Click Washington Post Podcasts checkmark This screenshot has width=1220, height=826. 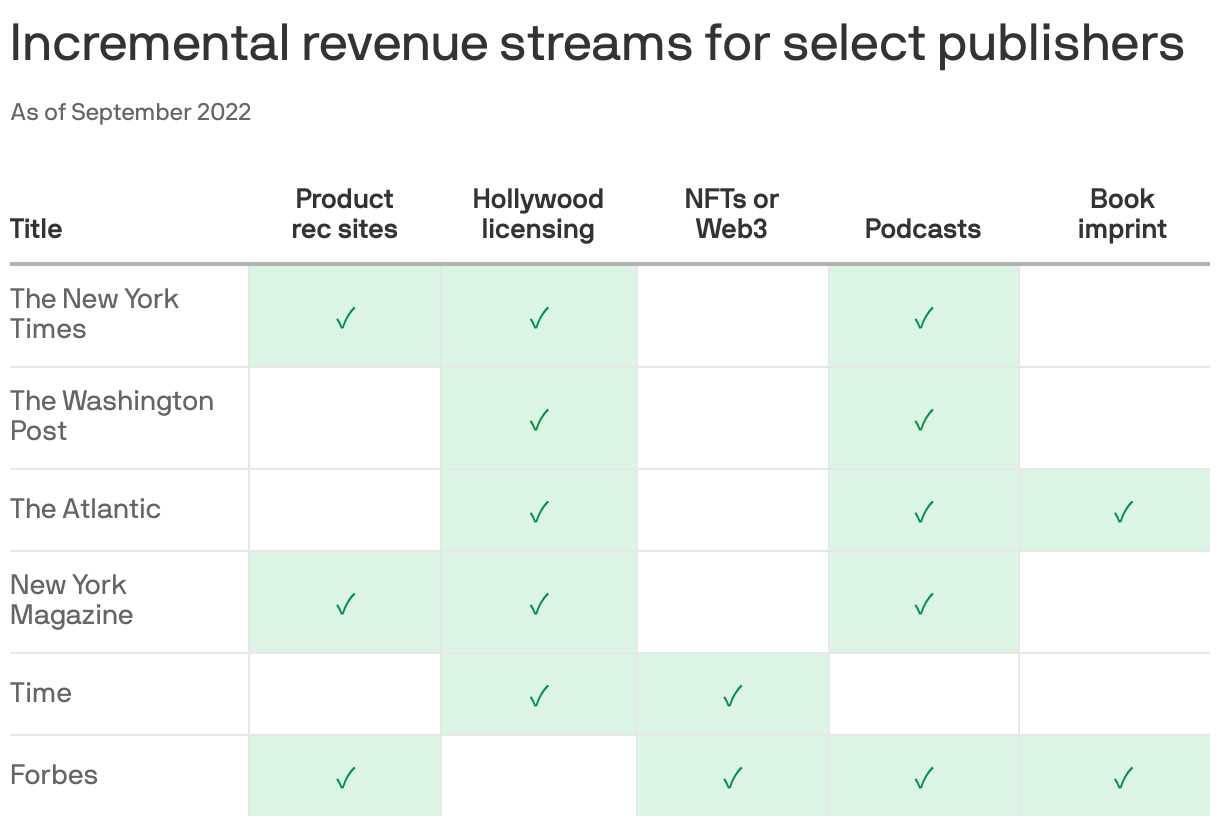[x=924, y=420]
